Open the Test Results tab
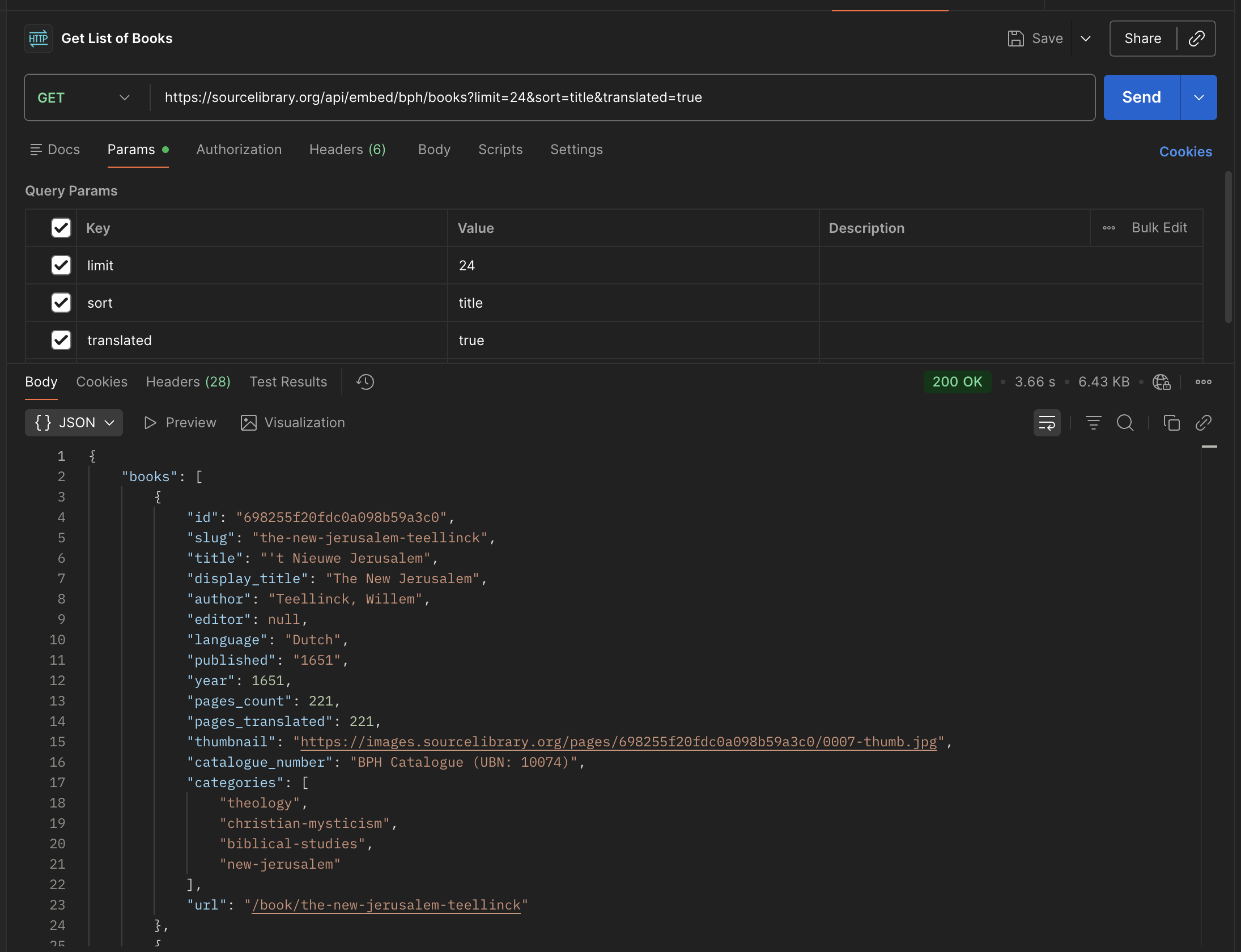Image resolution: width=1241 pixels, height=952 pixels. 288,382
